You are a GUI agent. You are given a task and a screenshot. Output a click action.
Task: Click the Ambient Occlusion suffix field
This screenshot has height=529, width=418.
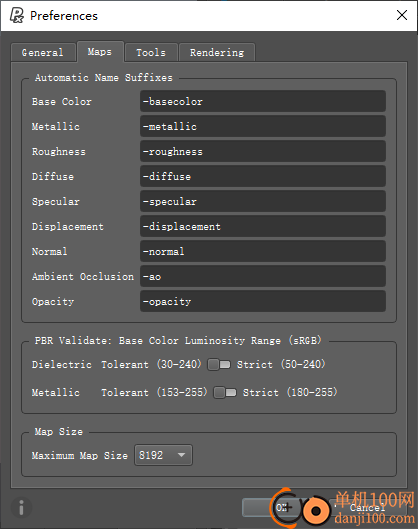coord(263,276)
